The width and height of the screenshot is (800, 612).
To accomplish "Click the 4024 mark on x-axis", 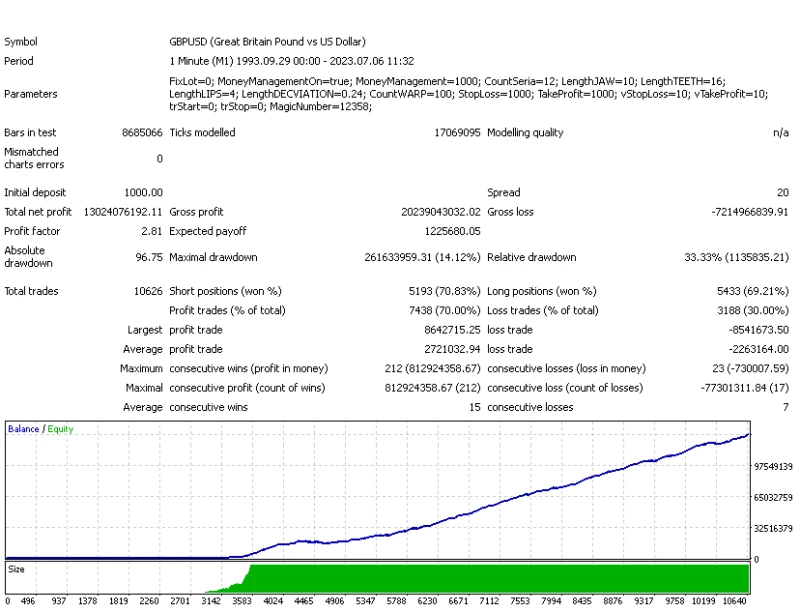I will [x=273, y=602].
